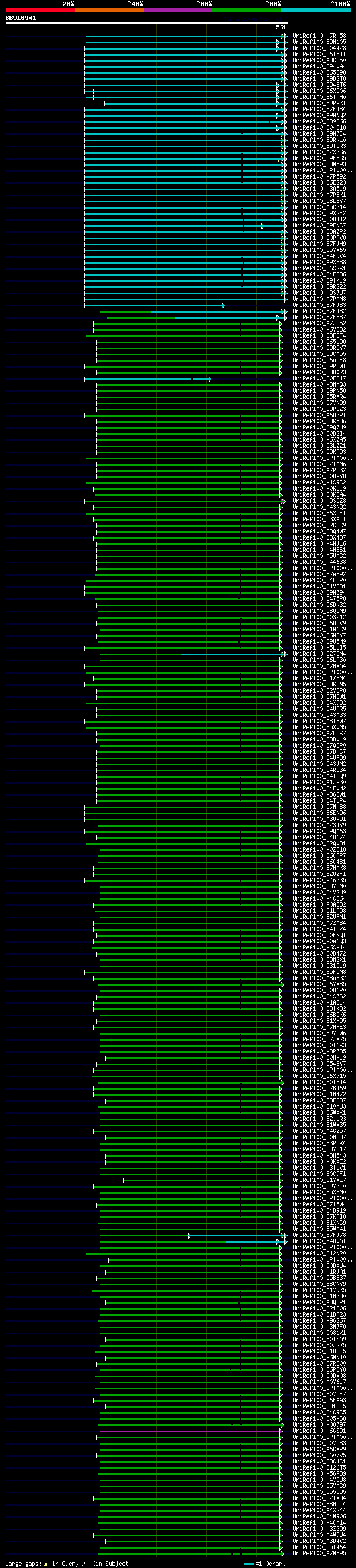Click the only purple alignment bar
Image resolution: width=356 pixels, height=1568 pixels.
(x=190, y=1431)
